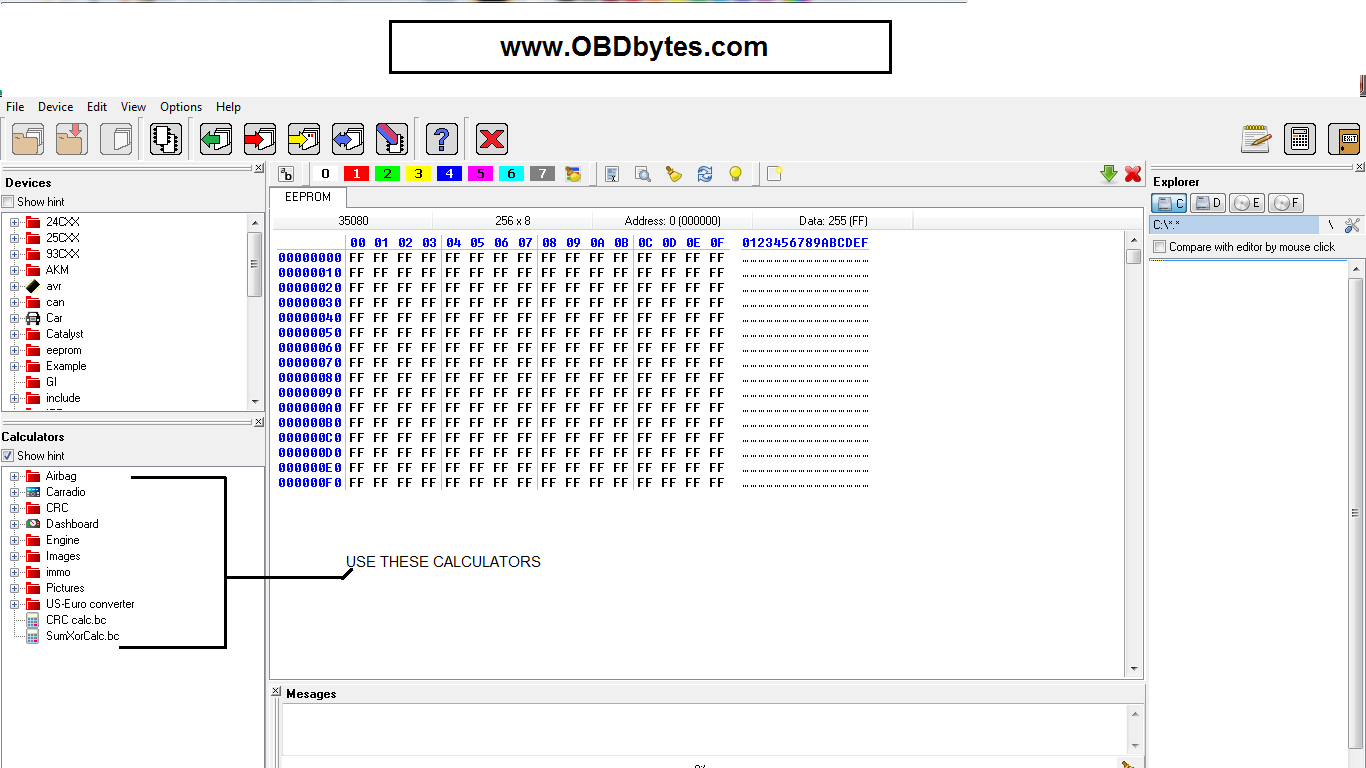
Task: Uncheck Show hint under Calculators
Action: (x=8, y=456)
